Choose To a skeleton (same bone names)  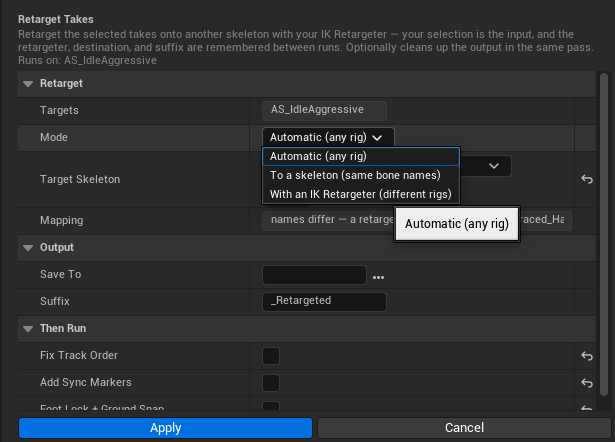pyautogui.click(x=360, y=175)
